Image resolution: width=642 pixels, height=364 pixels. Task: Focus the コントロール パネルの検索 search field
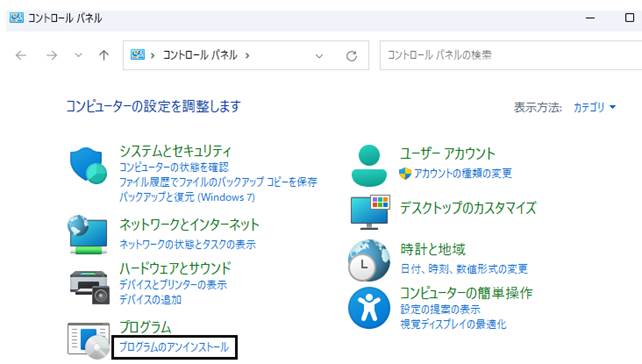pyautogui.click(x=511, y=55)
